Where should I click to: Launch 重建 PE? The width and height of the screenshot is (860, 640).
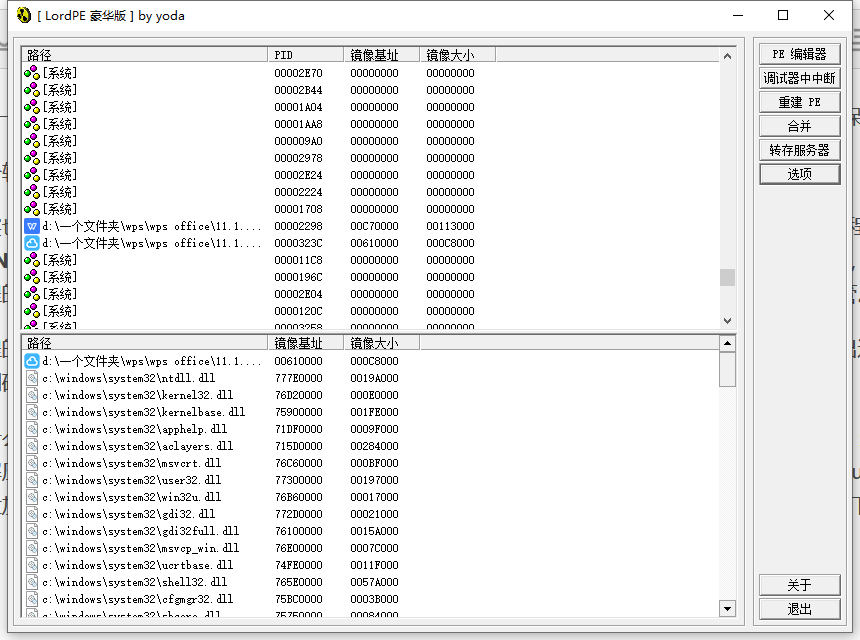[799, 101]
